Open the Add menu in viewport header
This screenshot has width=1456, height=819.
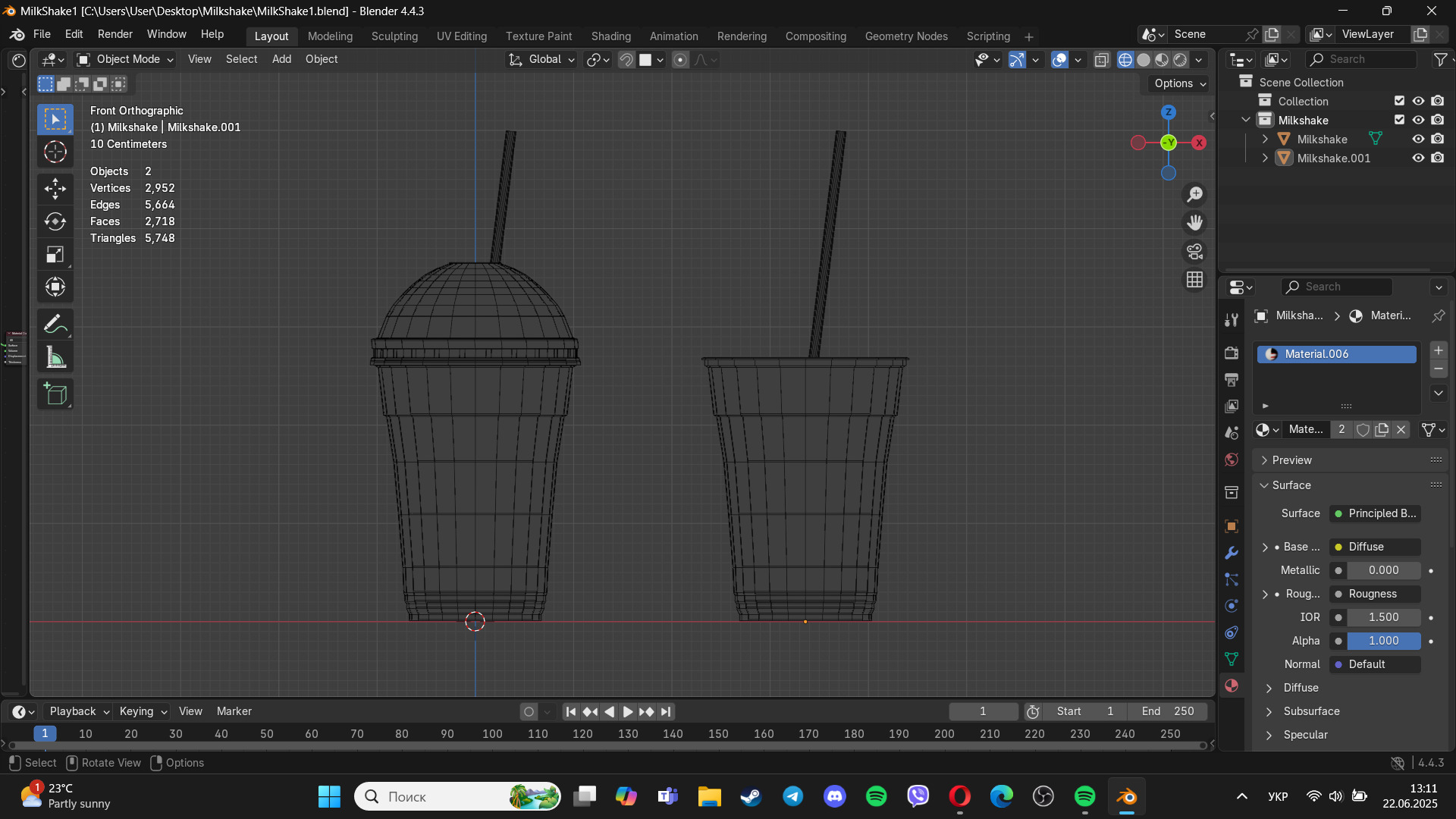(x=281, y=59)
